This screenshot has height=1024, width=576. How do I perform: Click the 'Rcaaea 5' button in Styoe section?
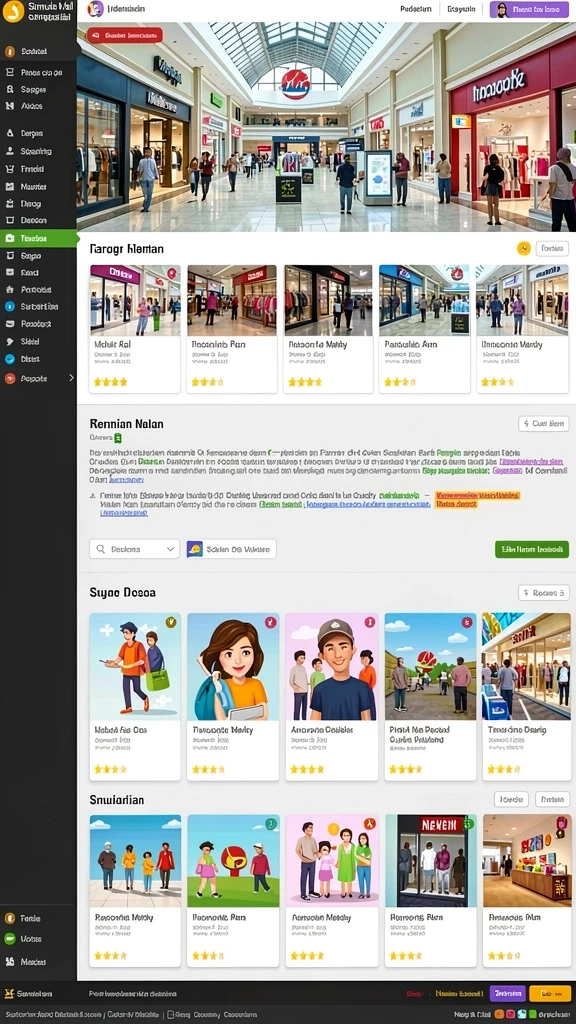543,592
